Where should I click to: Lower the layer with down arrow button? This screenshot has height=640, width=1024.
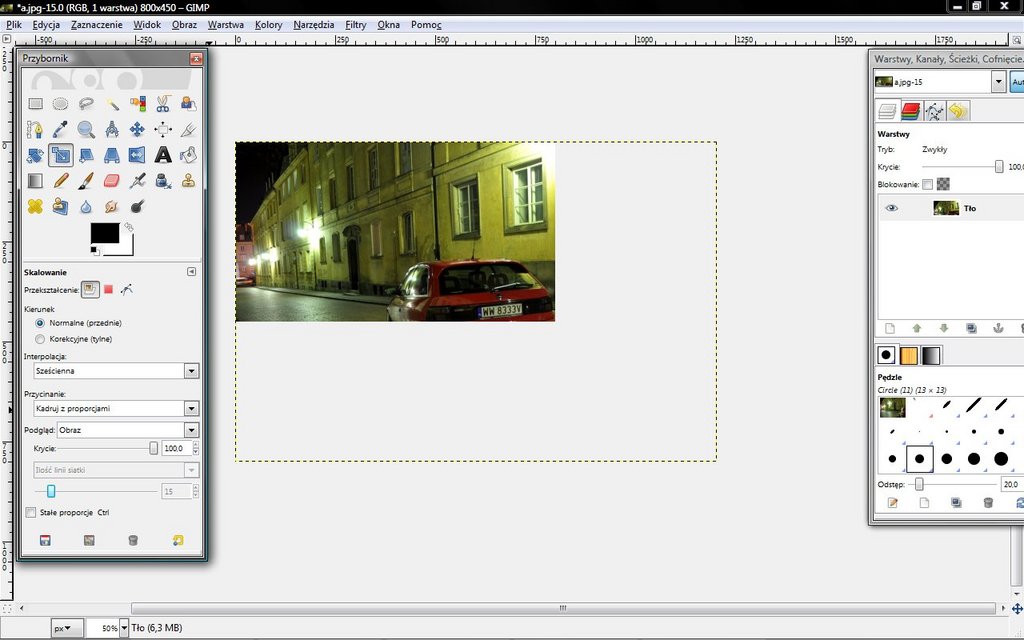tap(944, 328)
